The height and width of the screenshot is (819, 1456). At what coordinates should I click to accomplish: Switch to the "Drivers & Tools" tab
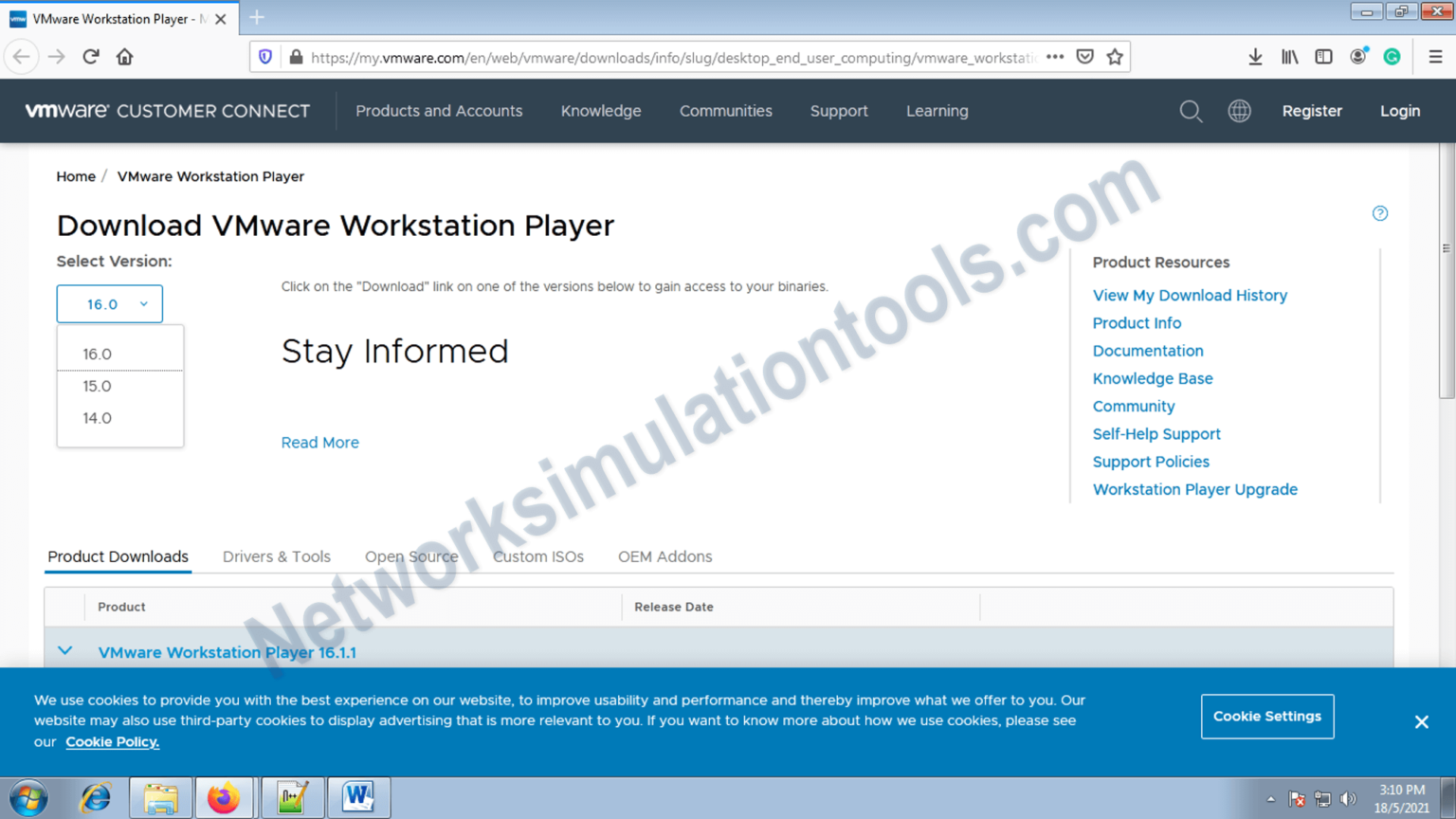[276, 556]
